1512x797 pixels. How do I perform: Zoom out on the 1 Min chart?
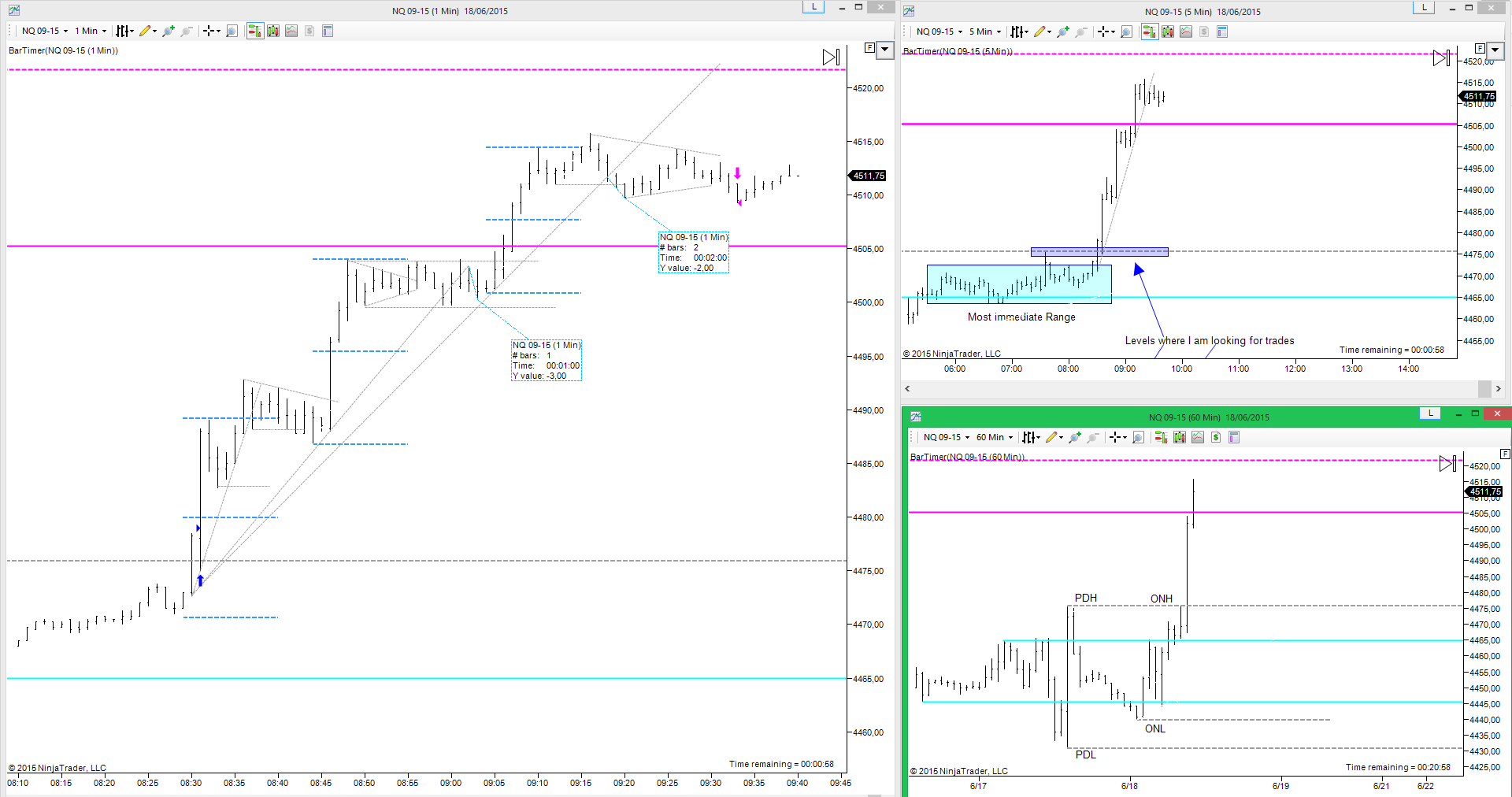tap(186, 31)
